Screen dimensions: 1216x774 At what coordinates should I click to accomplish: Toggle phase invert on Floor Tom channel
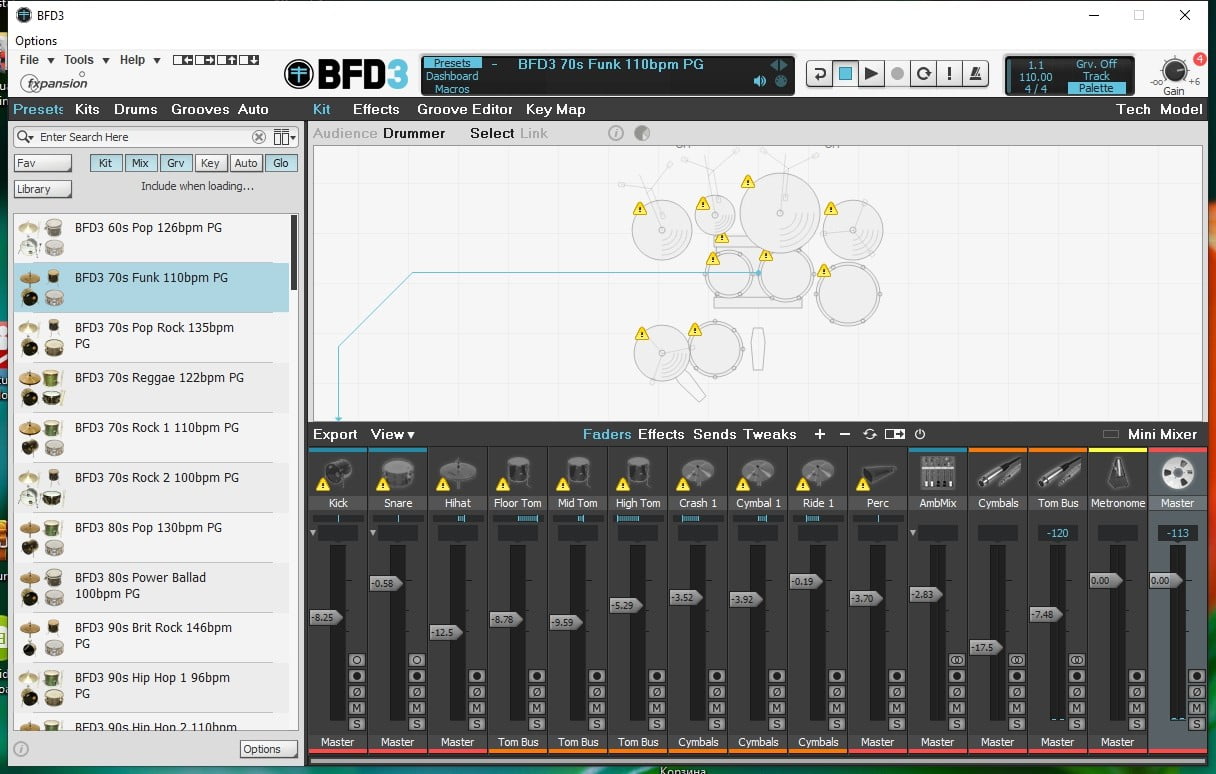coord(537,692)
